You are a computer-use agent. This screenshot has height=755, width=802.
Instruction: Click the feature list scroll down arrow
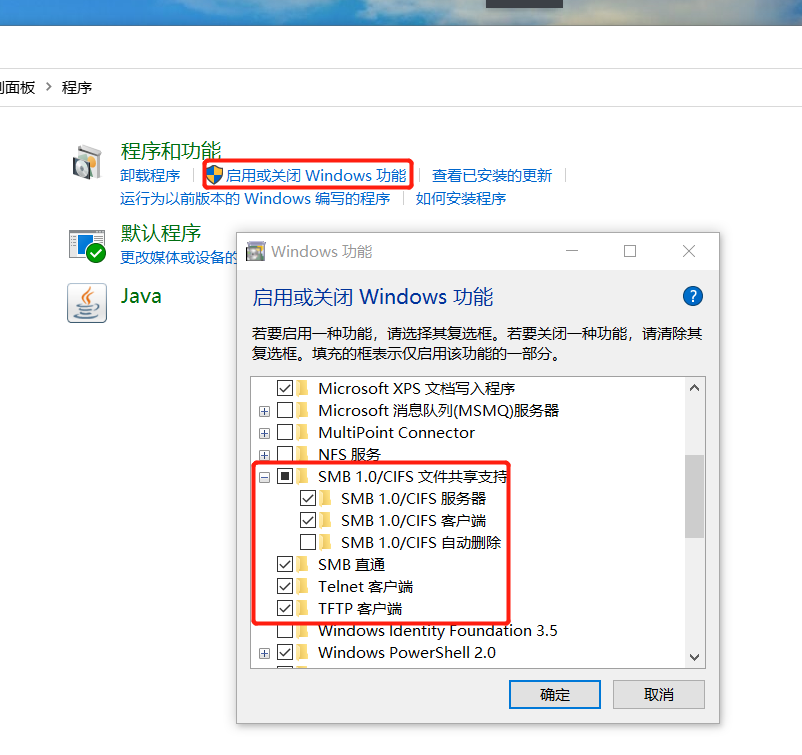click(694, 657)
